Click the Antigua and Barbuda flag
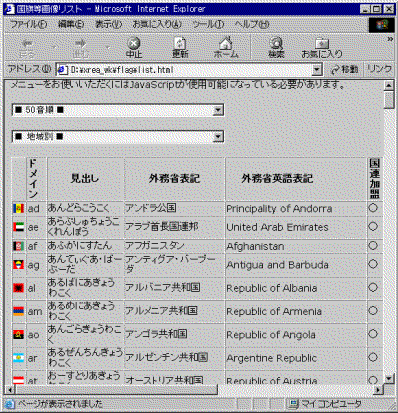Screen dimensions: 398x413 pyautogui.click(x=18, y=265)
